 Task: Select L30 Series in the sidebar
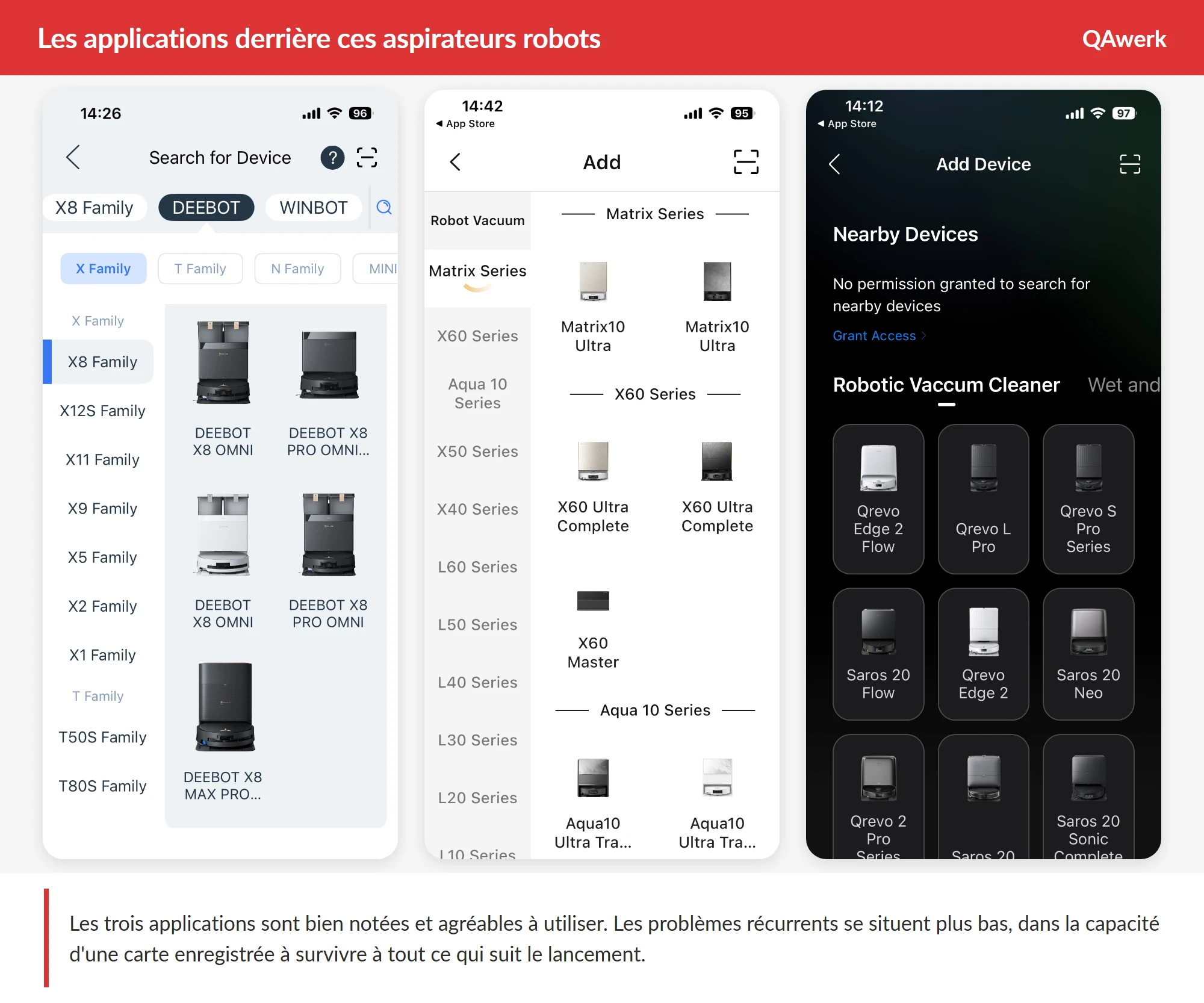tap(477, 740)
